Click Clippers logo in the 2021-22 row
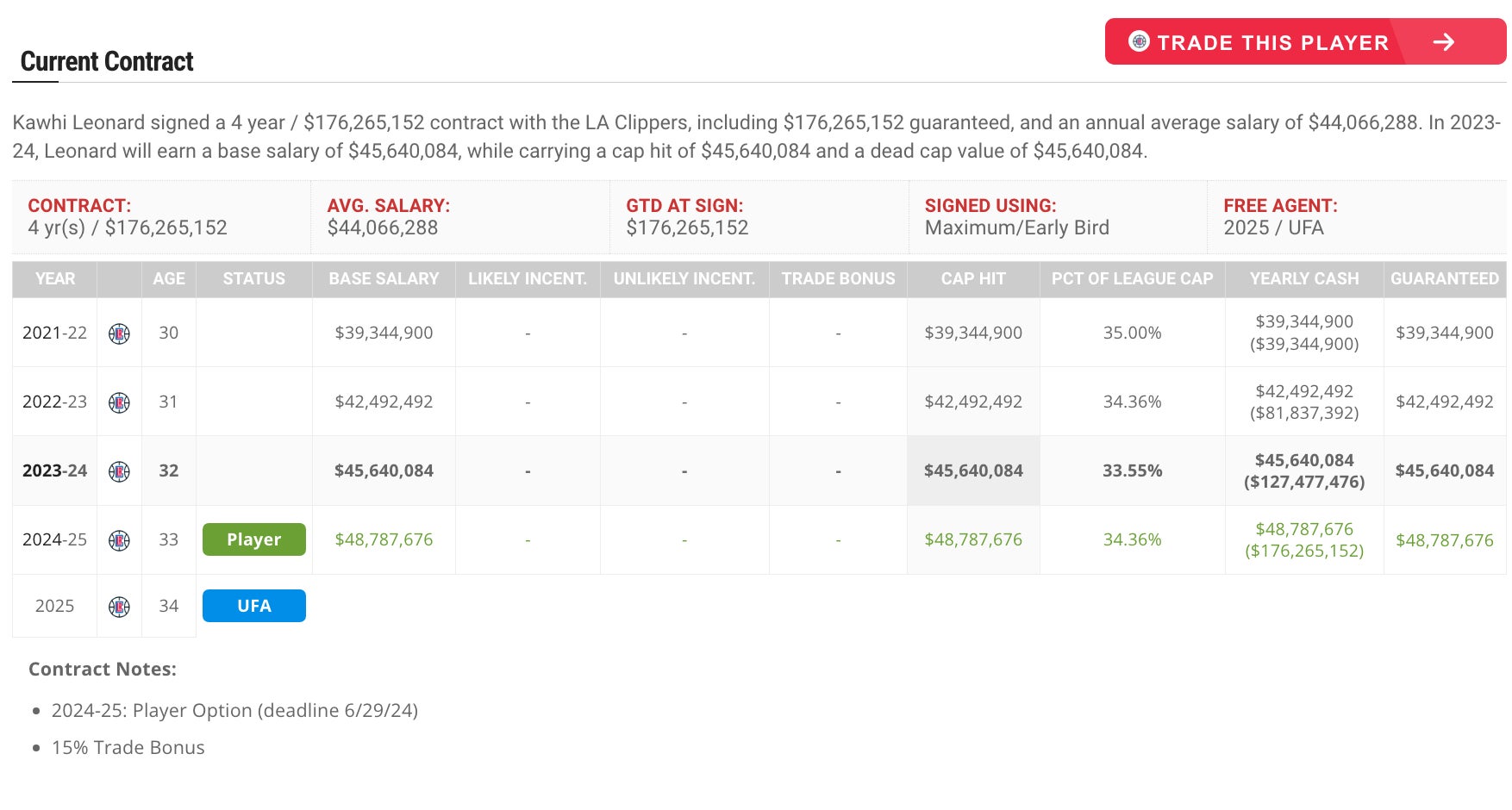The image size is (1512, 810). (120, 333)
